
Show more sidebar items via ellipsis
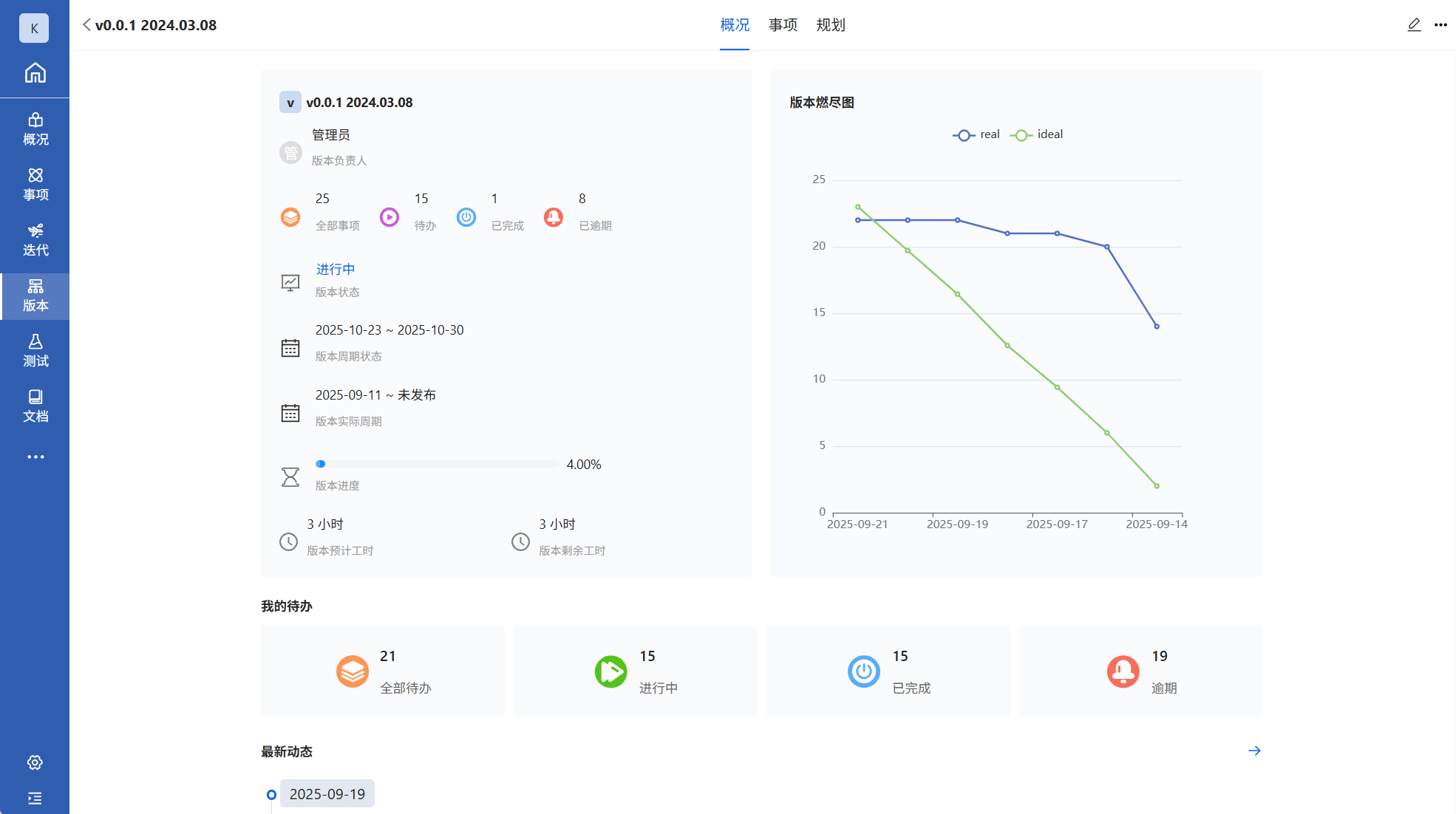tap(35, 456)
